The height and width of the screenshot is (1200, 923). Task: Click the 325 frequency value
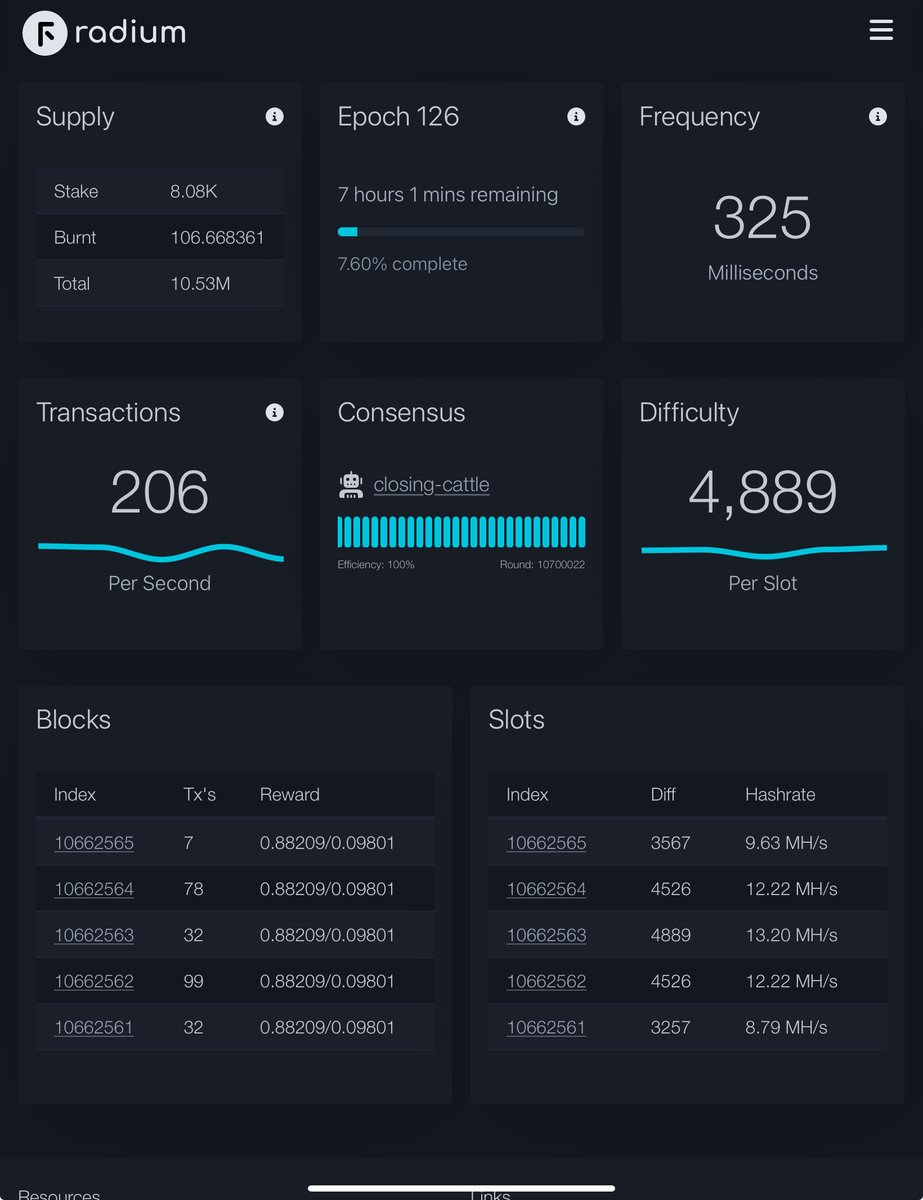[x=762, y=218]
